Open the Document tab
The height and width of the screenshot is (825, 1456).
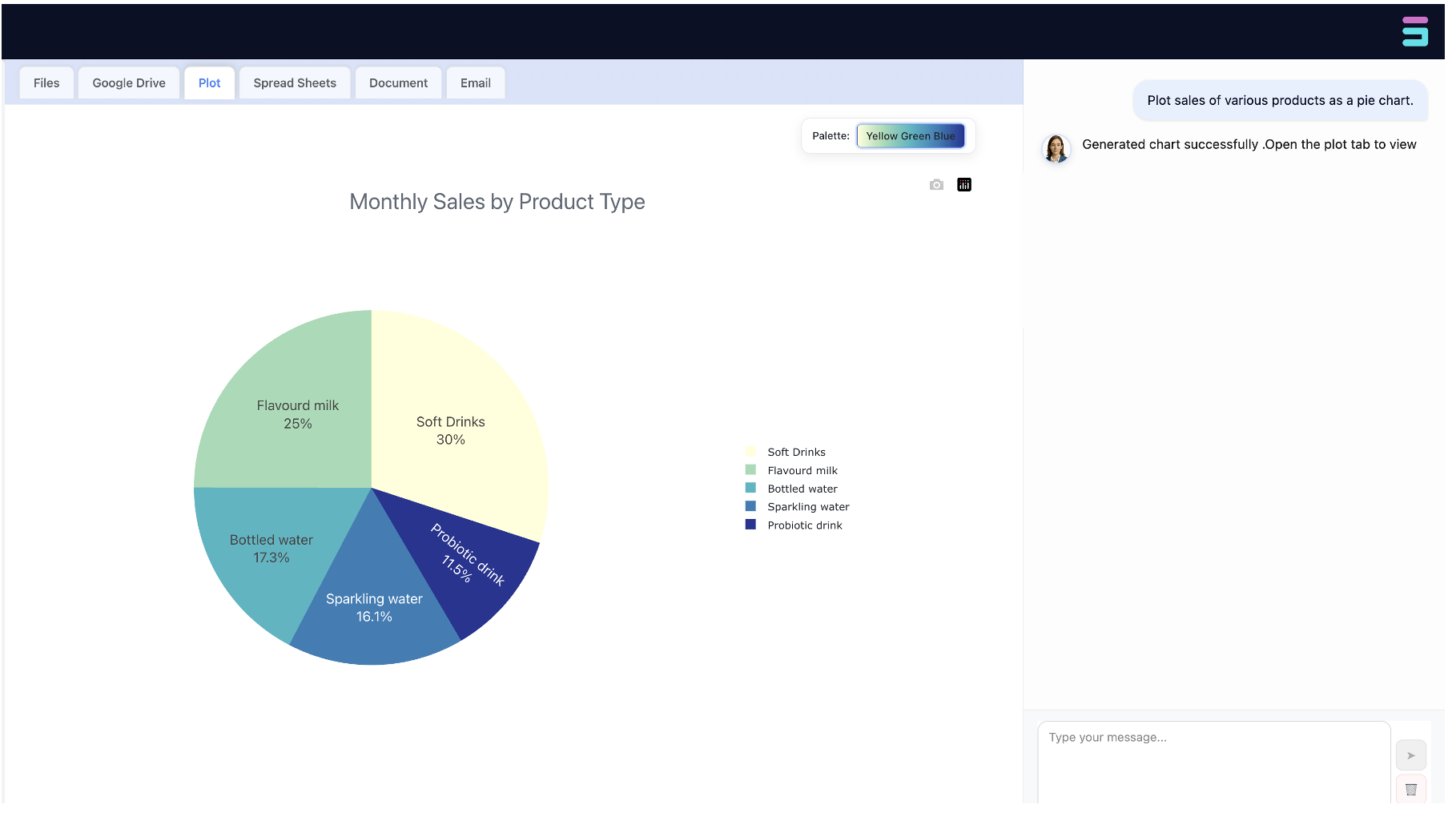[x=398, y=82]
